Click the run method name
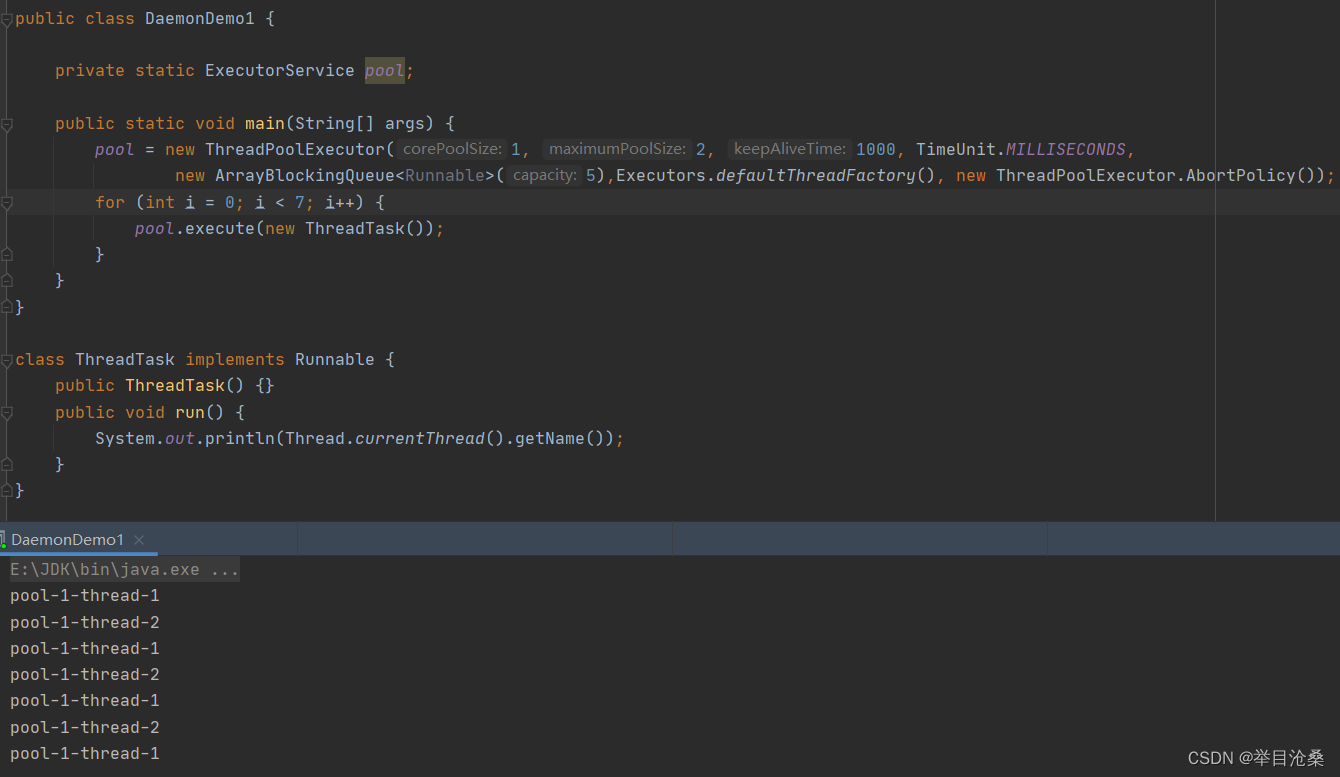The width and height of the screenshot is (1340, 777). tap(190, 412)
